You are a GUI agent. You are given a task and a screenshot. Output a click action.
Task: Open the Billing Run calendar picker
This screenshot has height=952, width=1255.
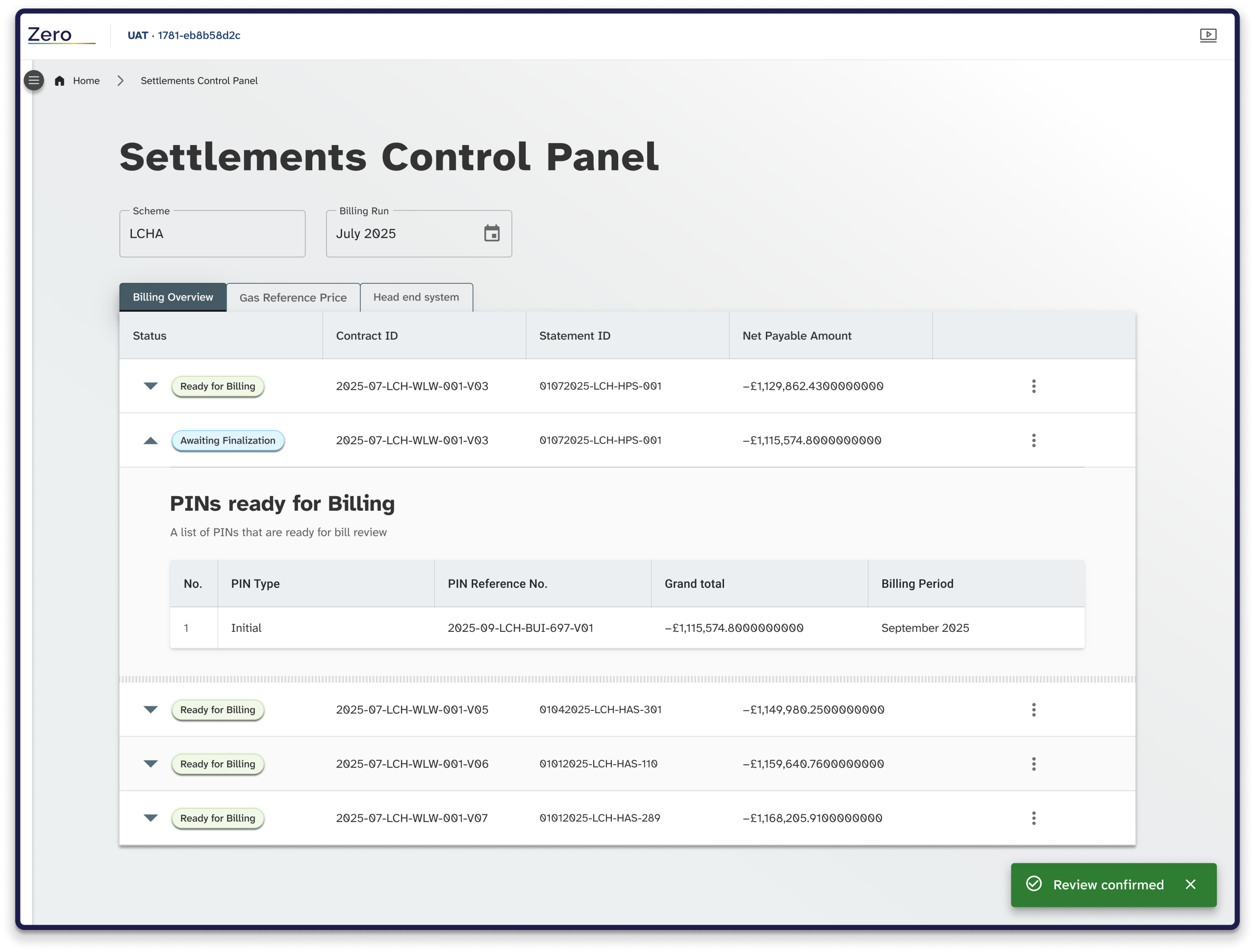[x=491, y=233]
